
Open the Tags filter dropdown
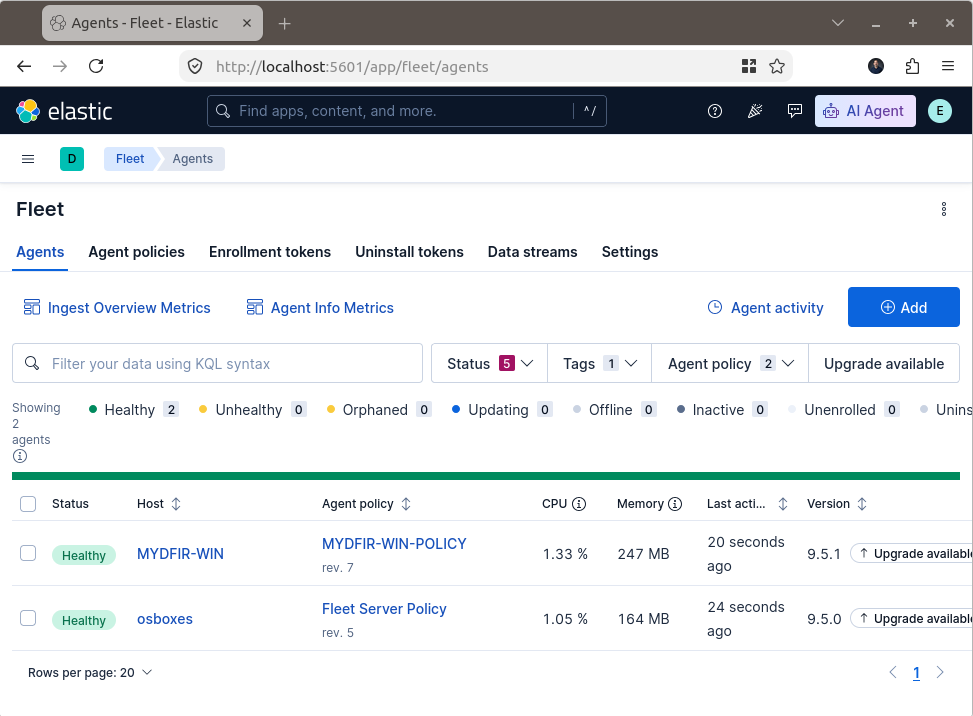[599, 364]
